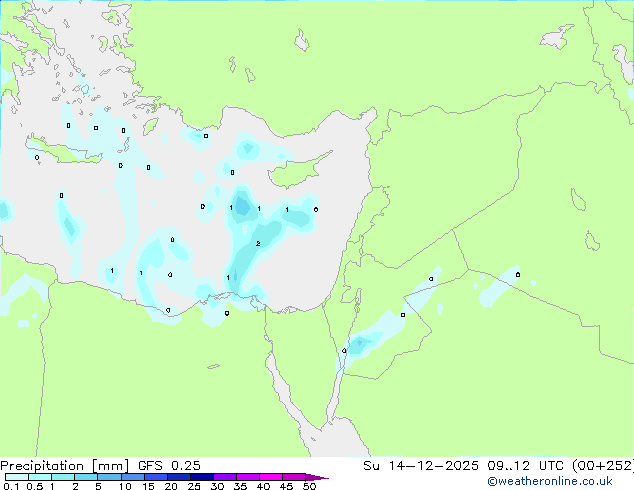Select the 20–25 mm legend color swatch
This screenshot has height=490, width=634.
pos(178,477)
